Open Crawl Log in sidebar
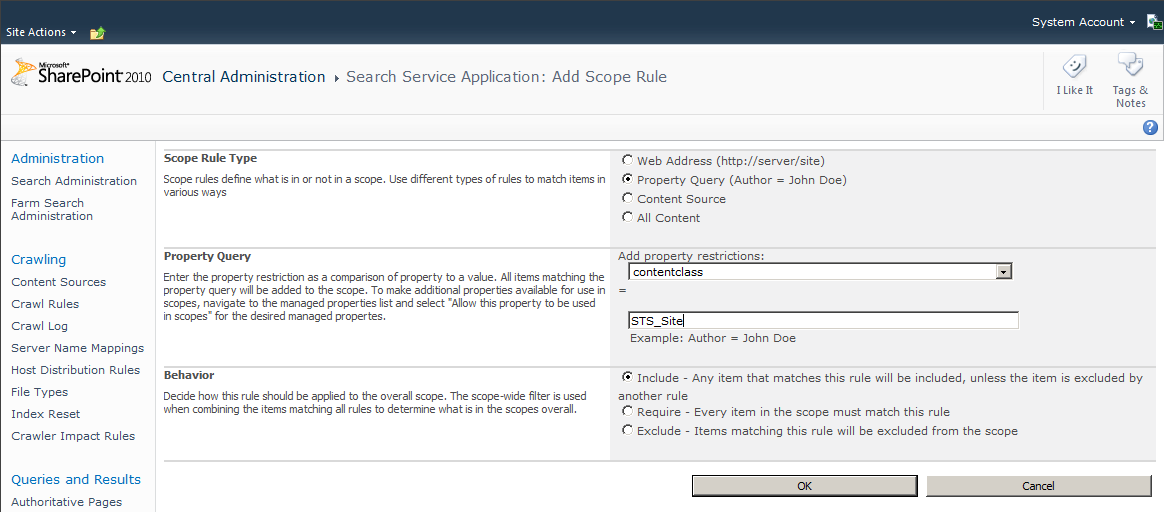 (x=40, y=326)
